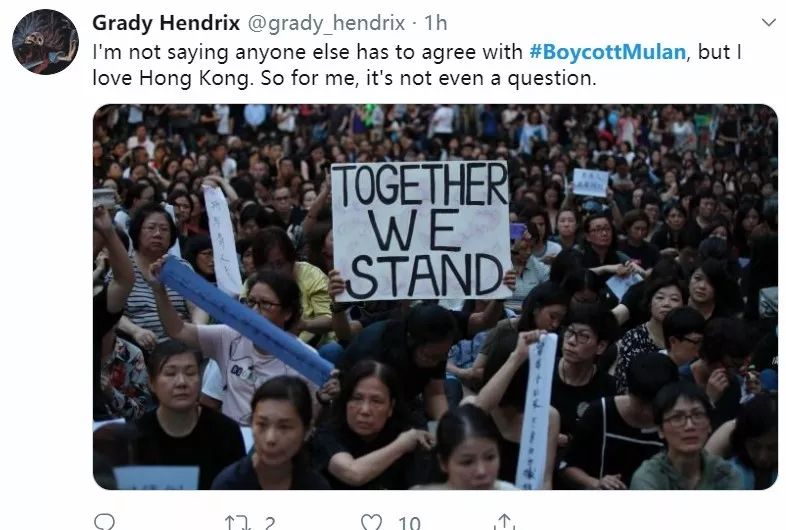Viewport: 786px width, 530px height.
Task: Open the Hong Kong protest crowd photo
Action: pyautogui.click(x=435, y=297)
